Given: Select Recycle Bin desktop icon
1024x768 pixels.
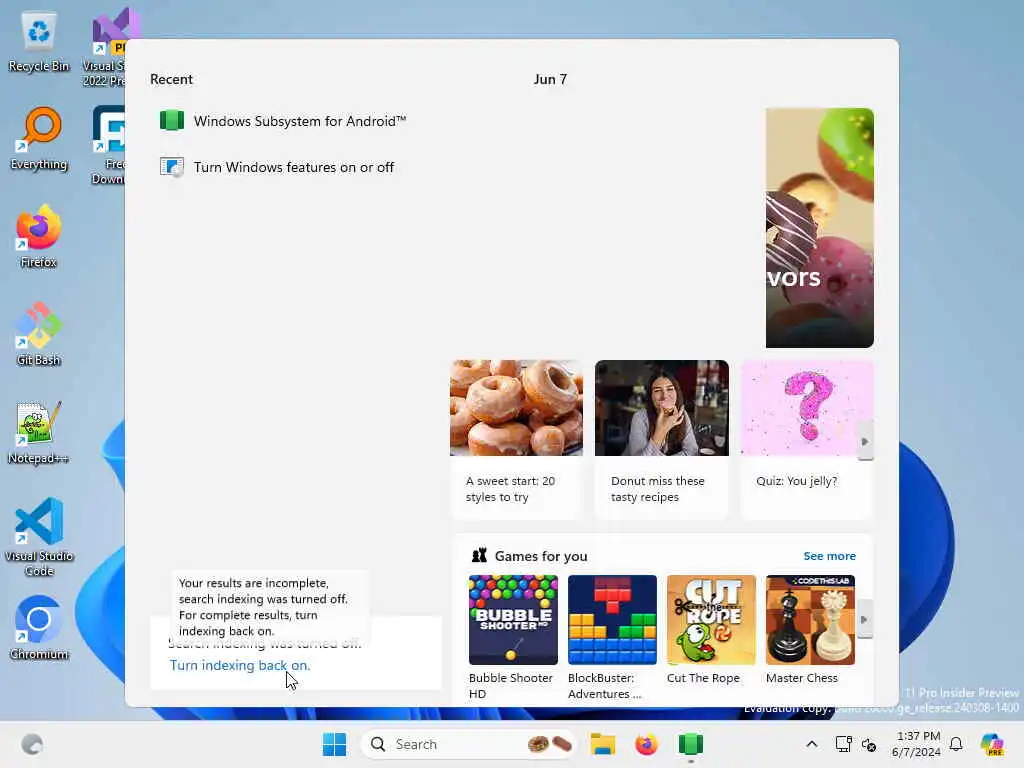Looking at the screenshot, I should coord(39,42).
